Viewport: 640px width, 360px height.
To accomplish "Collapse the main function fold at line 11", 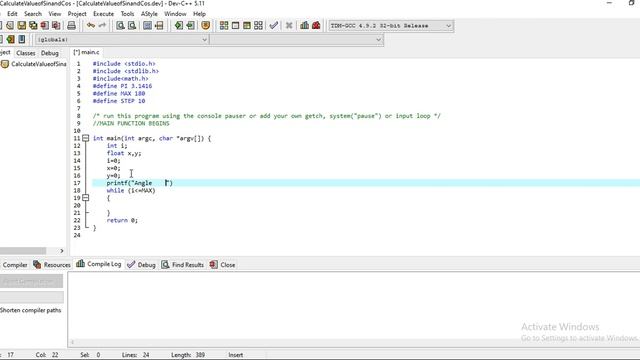I will (x=85, y=138).
